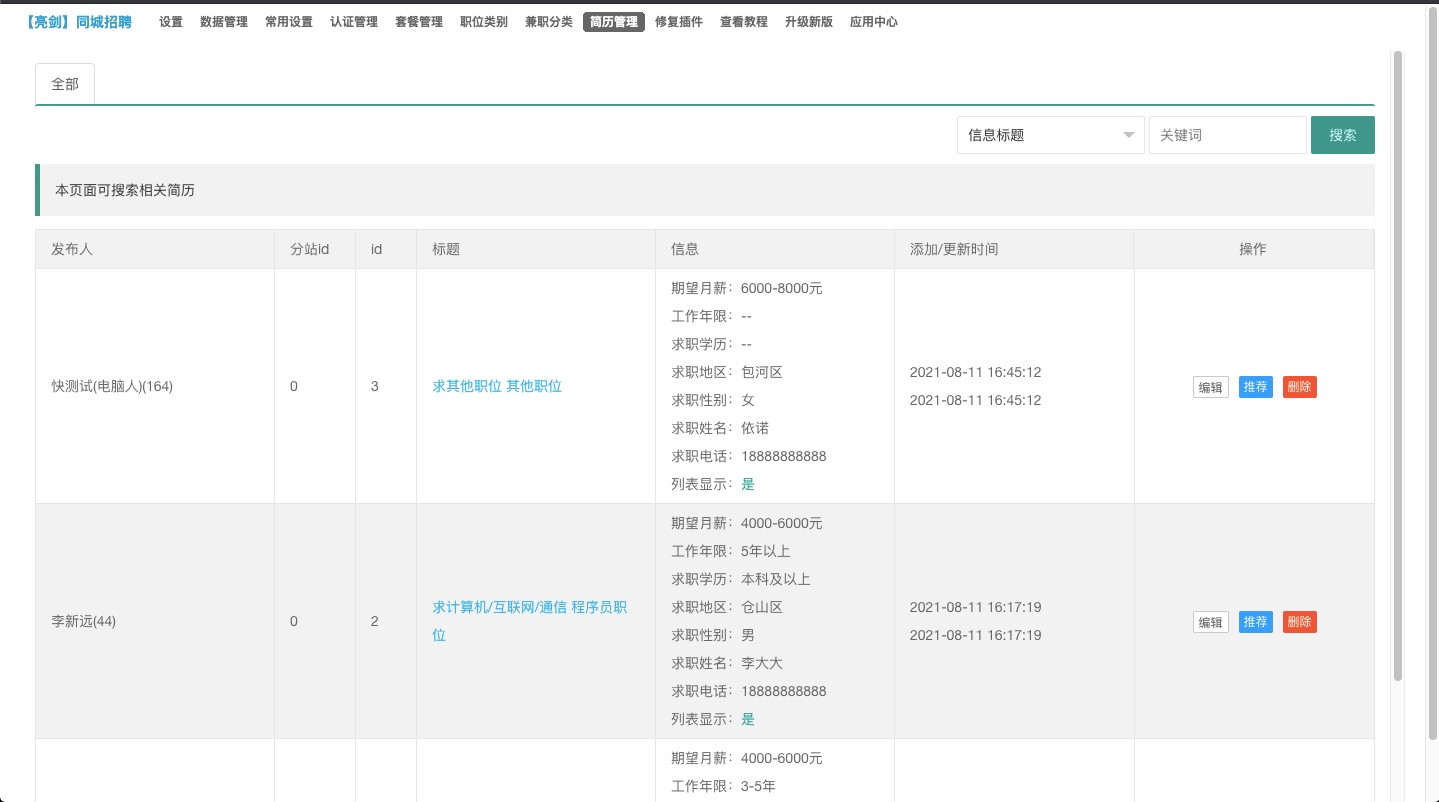Click the 操作 column header

1253,249
